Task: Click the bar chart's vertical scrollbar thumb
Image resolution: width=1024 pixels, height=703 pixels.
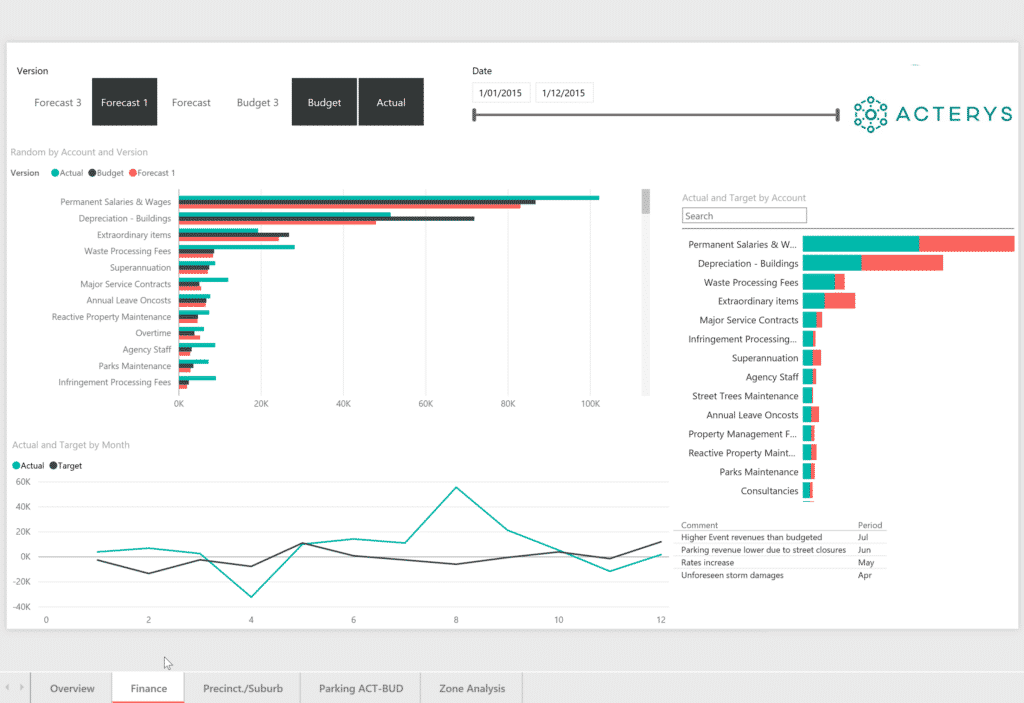Action: (646, 202)
